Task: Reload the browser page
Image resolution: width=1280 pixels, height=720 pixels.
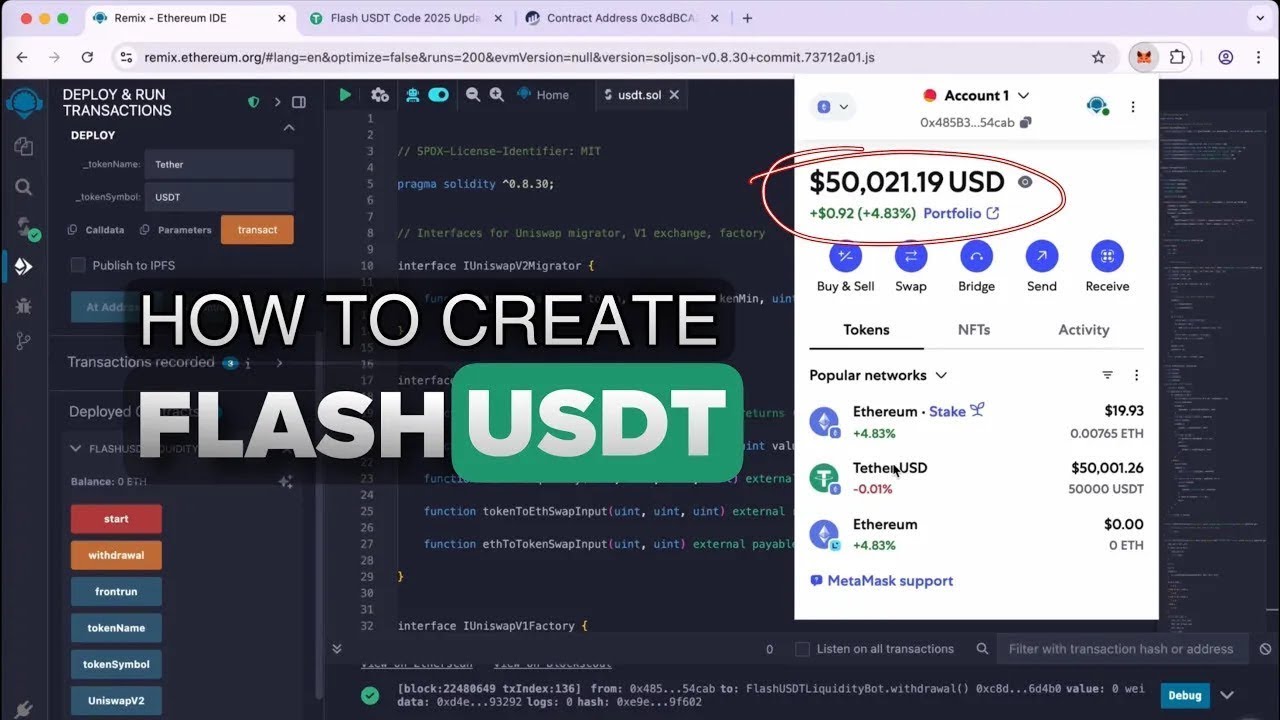Action: (87, 57)
